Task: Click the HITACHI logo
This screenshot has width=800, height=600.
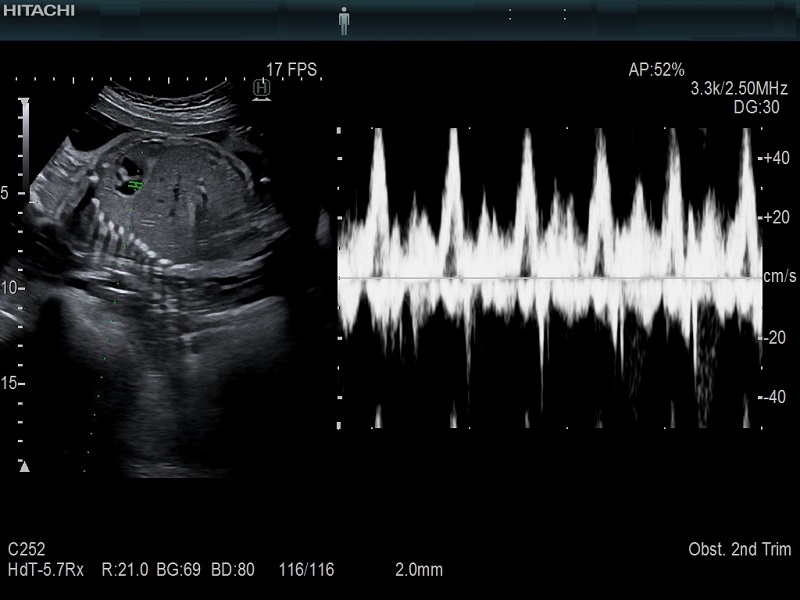Action: coord(38,11)
